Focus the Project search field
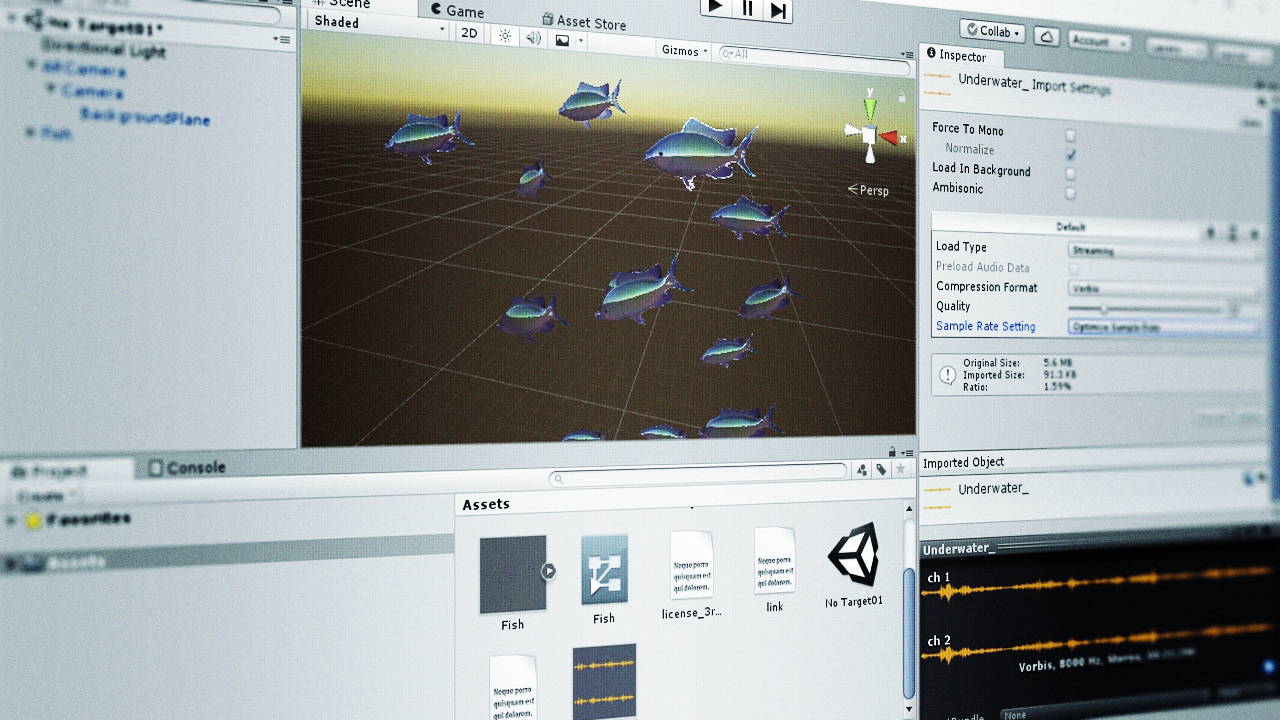Viewport: 1280px width, 720px height. tap(700, 477)
